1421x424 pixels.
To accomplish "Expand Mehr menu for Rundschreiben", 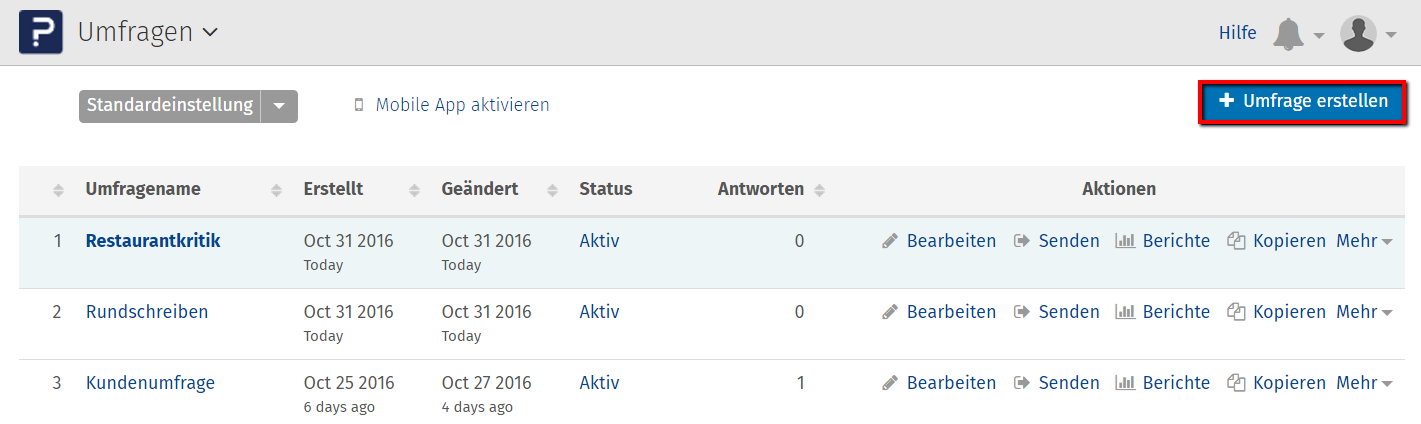I will [1364, 312].
